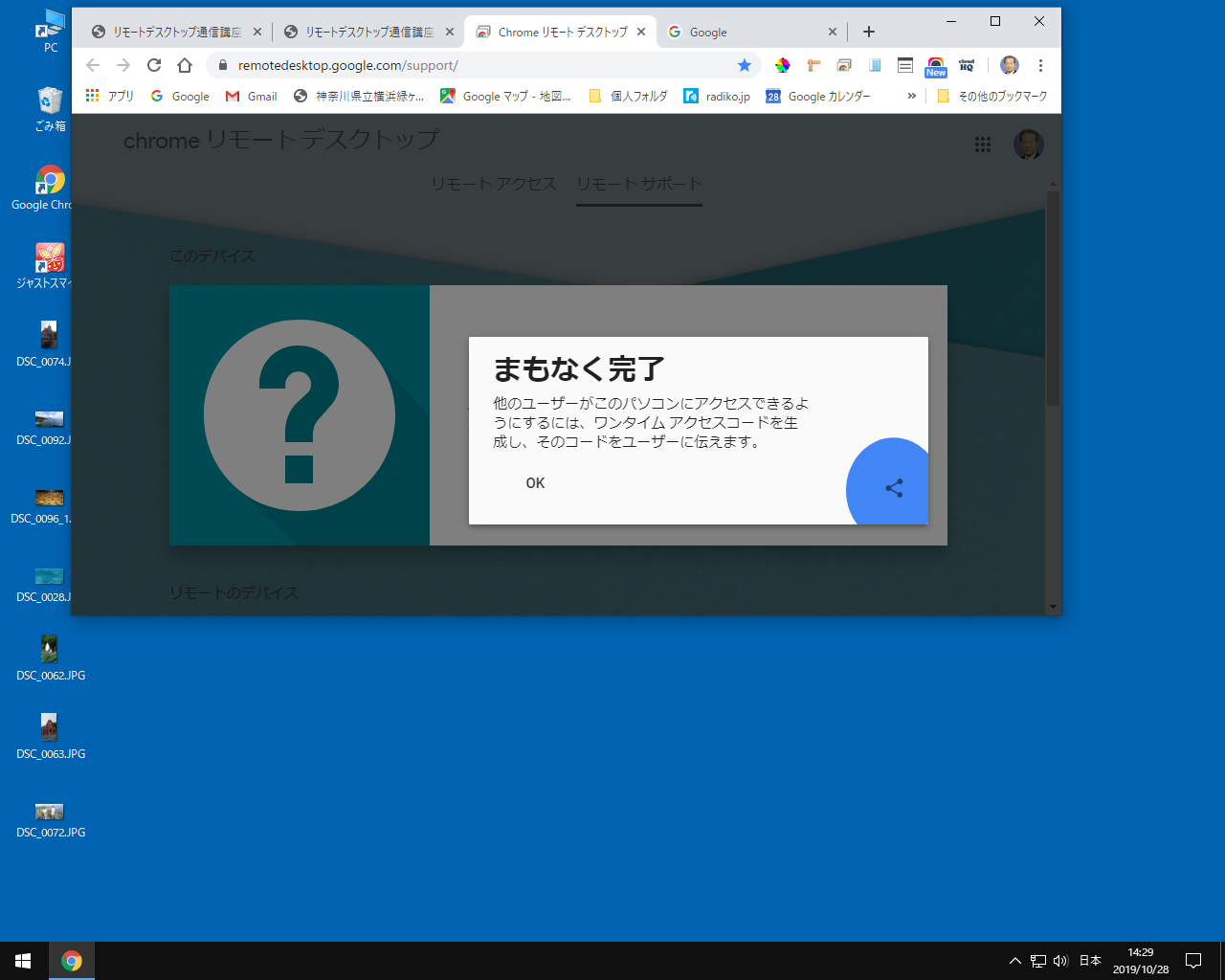Open the notification action center icon
1225x980 pixels.
1193,961
